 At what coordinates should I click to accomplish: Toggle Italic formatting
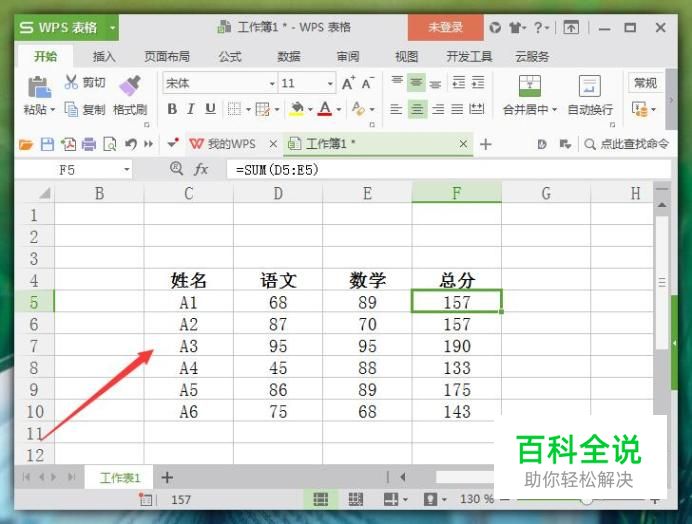pyautogui.click(x=191, y=109)
